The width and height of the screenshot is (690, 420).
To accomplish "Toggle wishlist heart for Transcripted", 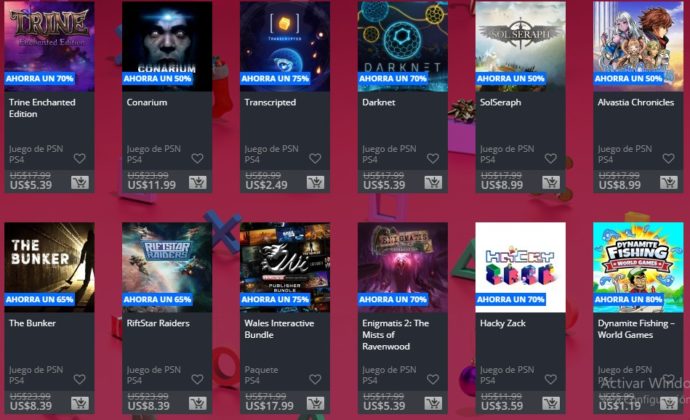I will click(315, 158).
